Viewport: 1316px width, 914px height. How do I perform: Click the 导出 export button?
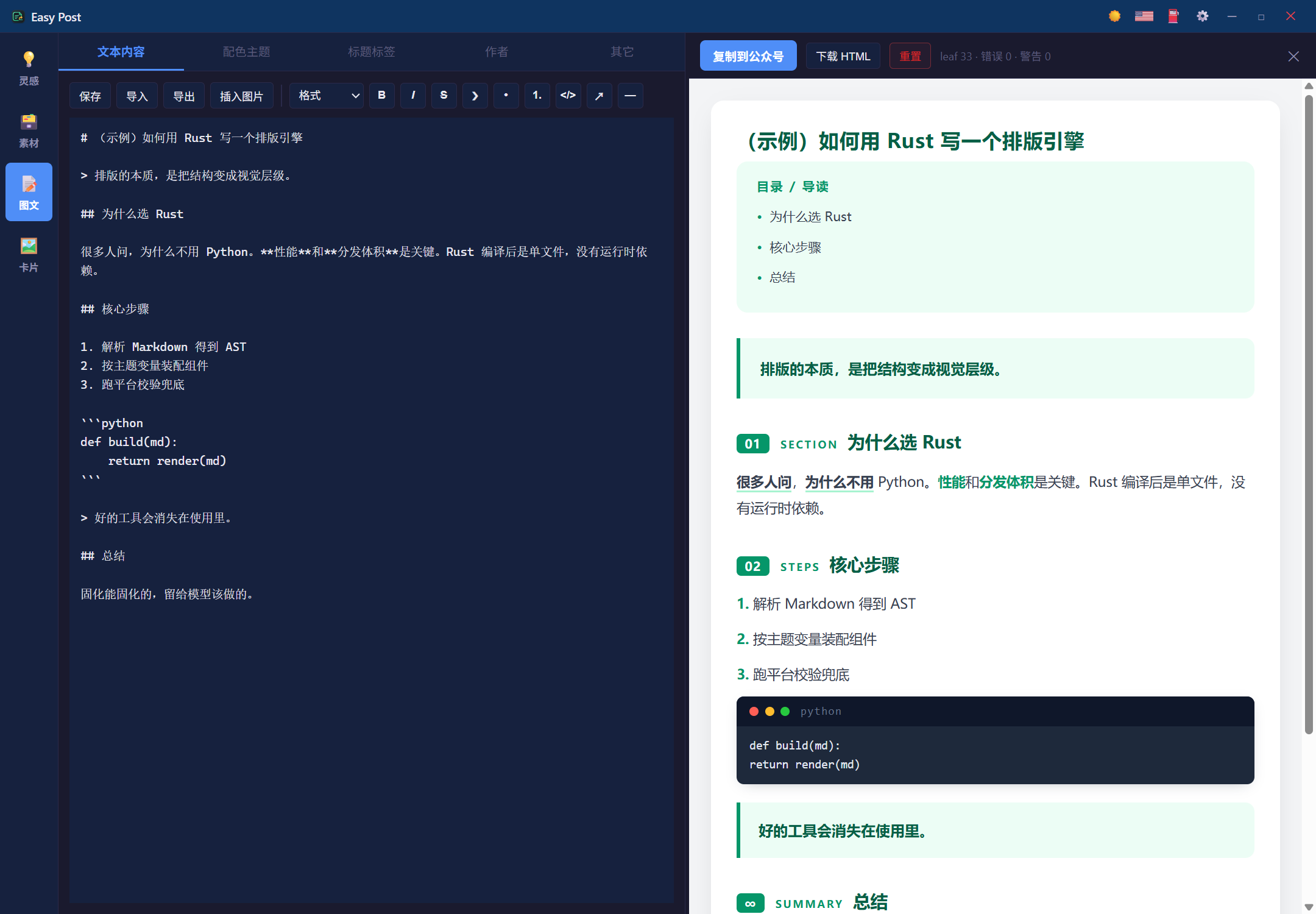coord(184,96)
